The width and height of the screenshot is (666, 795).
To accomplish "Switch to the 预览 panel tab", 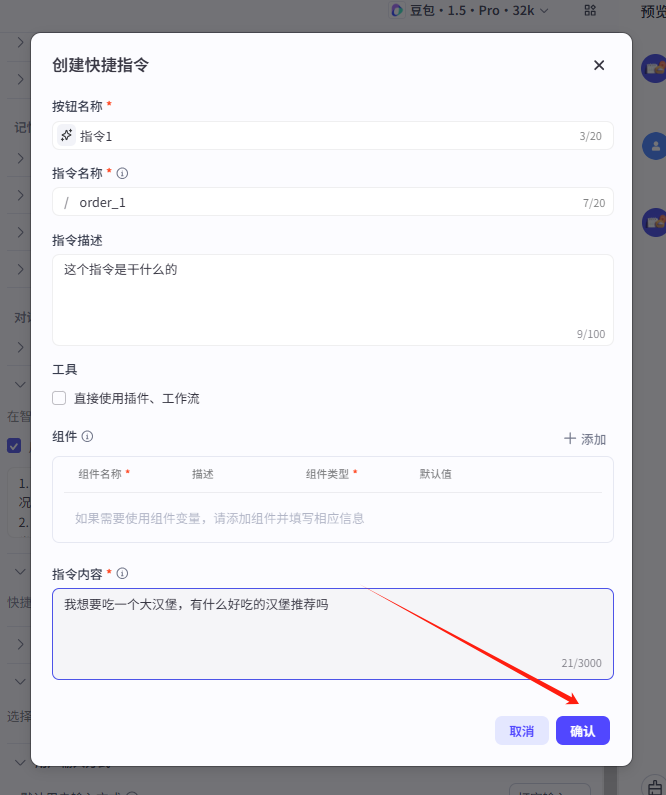I will click(653, 11).
